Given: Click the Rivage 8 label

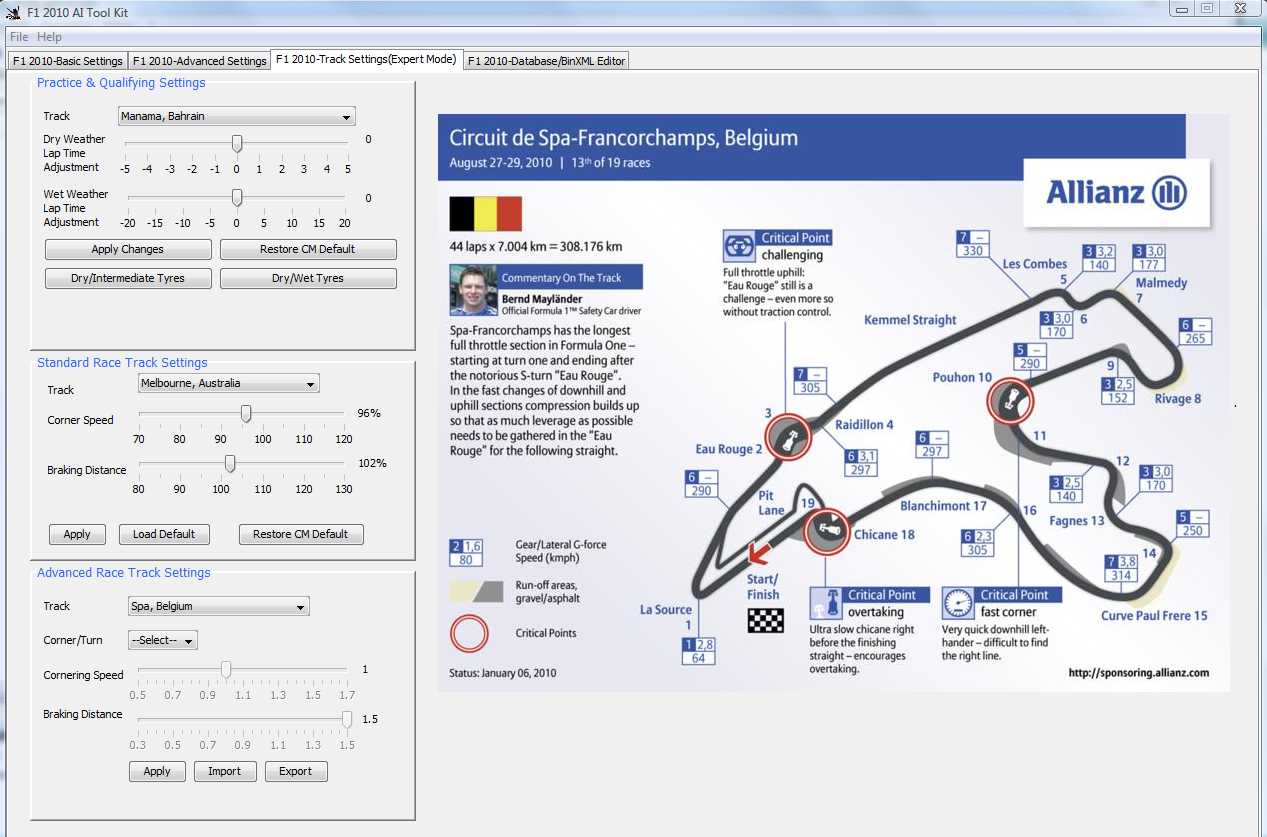Looking at the screenshot, I should [x=1178, y=398].
